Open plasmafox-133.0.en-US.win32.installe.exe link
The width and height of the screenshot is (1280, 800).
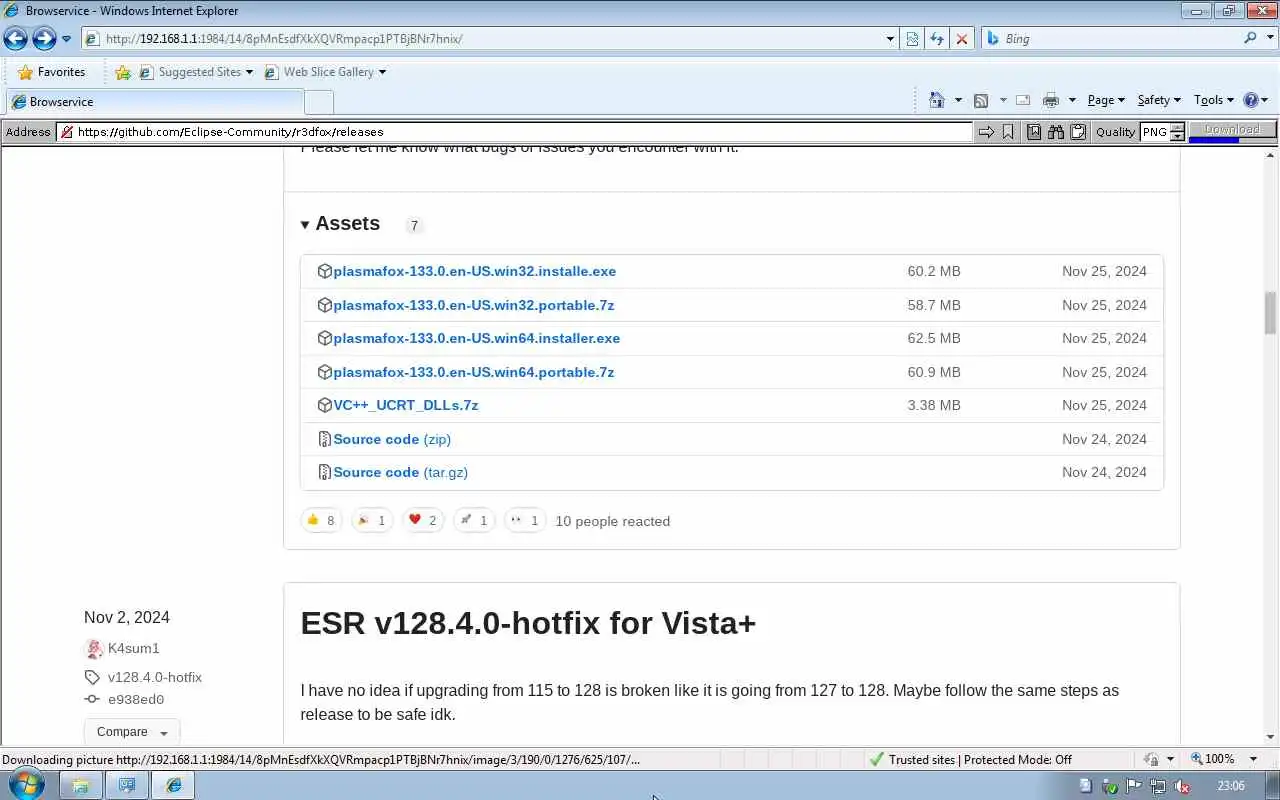pyautogui.click(x=474, y=271)
